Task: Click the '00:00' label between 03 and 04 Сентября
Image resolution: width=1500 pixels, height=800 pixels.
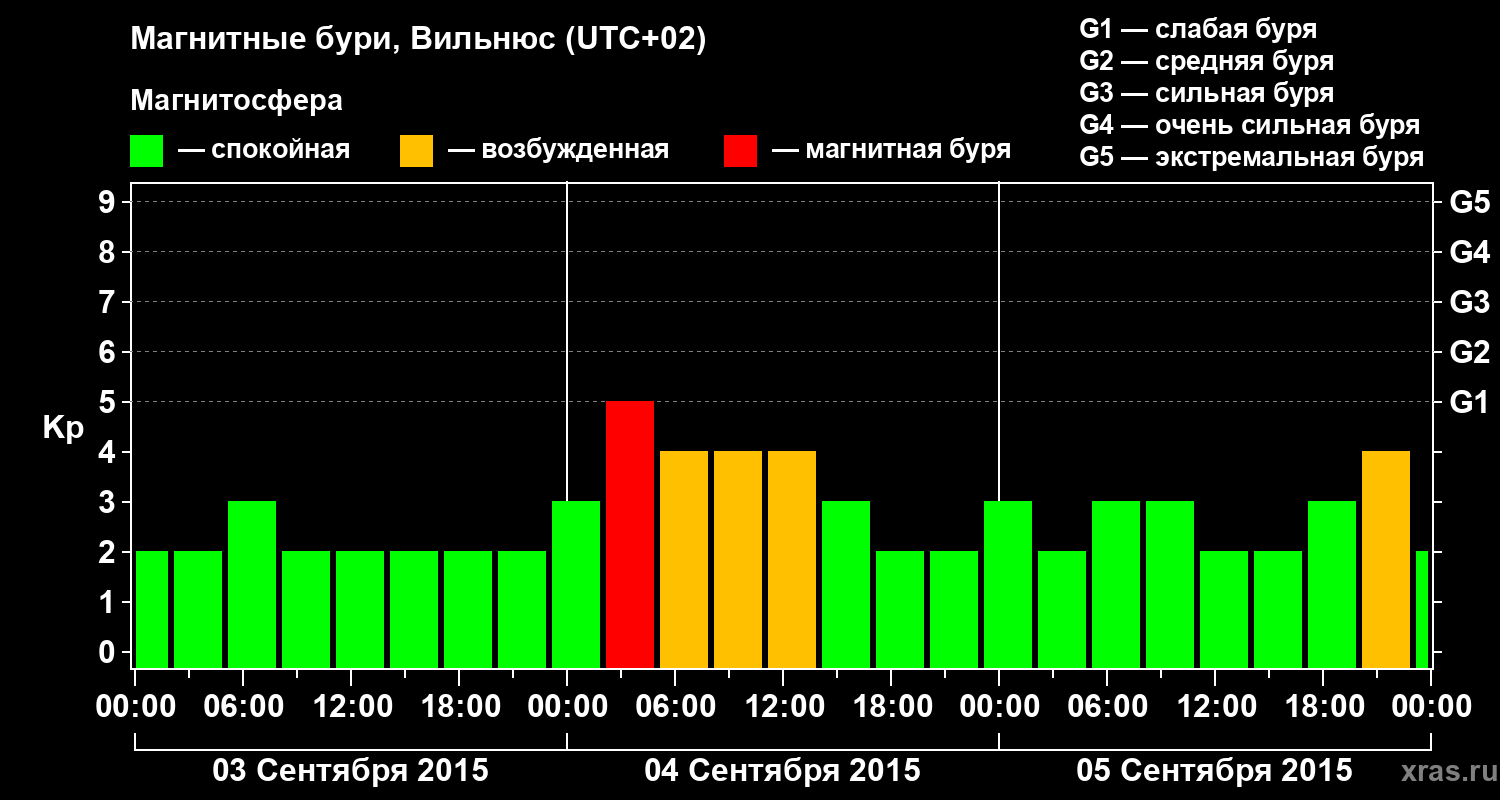Action: pyautogui.click(x=567, y=707)
